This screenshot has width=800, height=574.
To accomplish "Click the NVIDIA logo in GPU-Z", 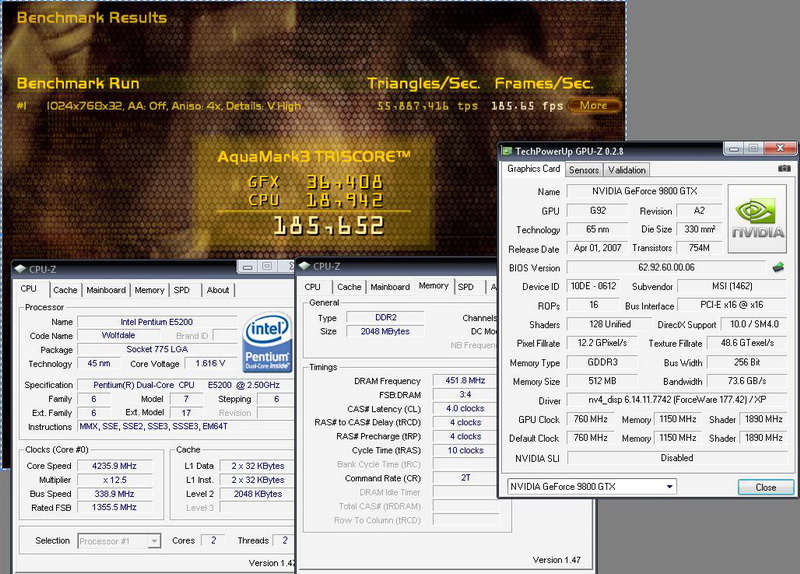I will pos(757,218).
